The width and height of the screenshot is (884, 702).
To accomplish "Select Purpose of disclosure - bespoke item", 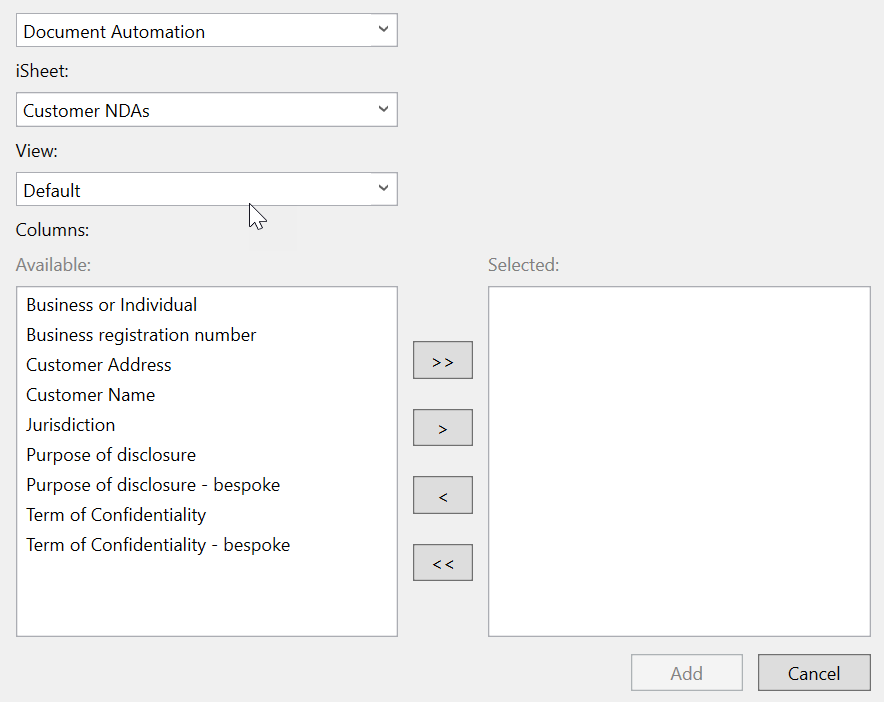I will click(153, 485).
